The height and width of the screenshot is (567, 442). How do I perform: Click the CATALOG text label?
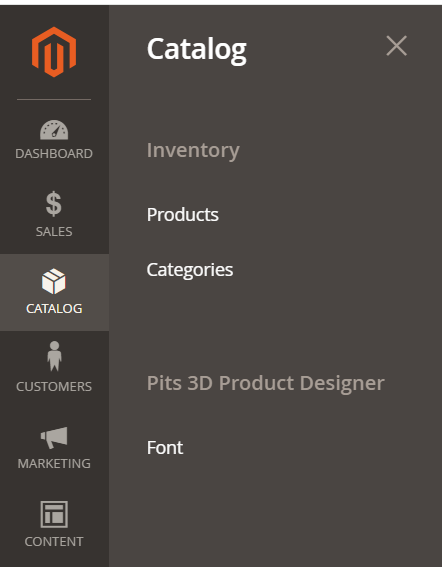point(54,309)
